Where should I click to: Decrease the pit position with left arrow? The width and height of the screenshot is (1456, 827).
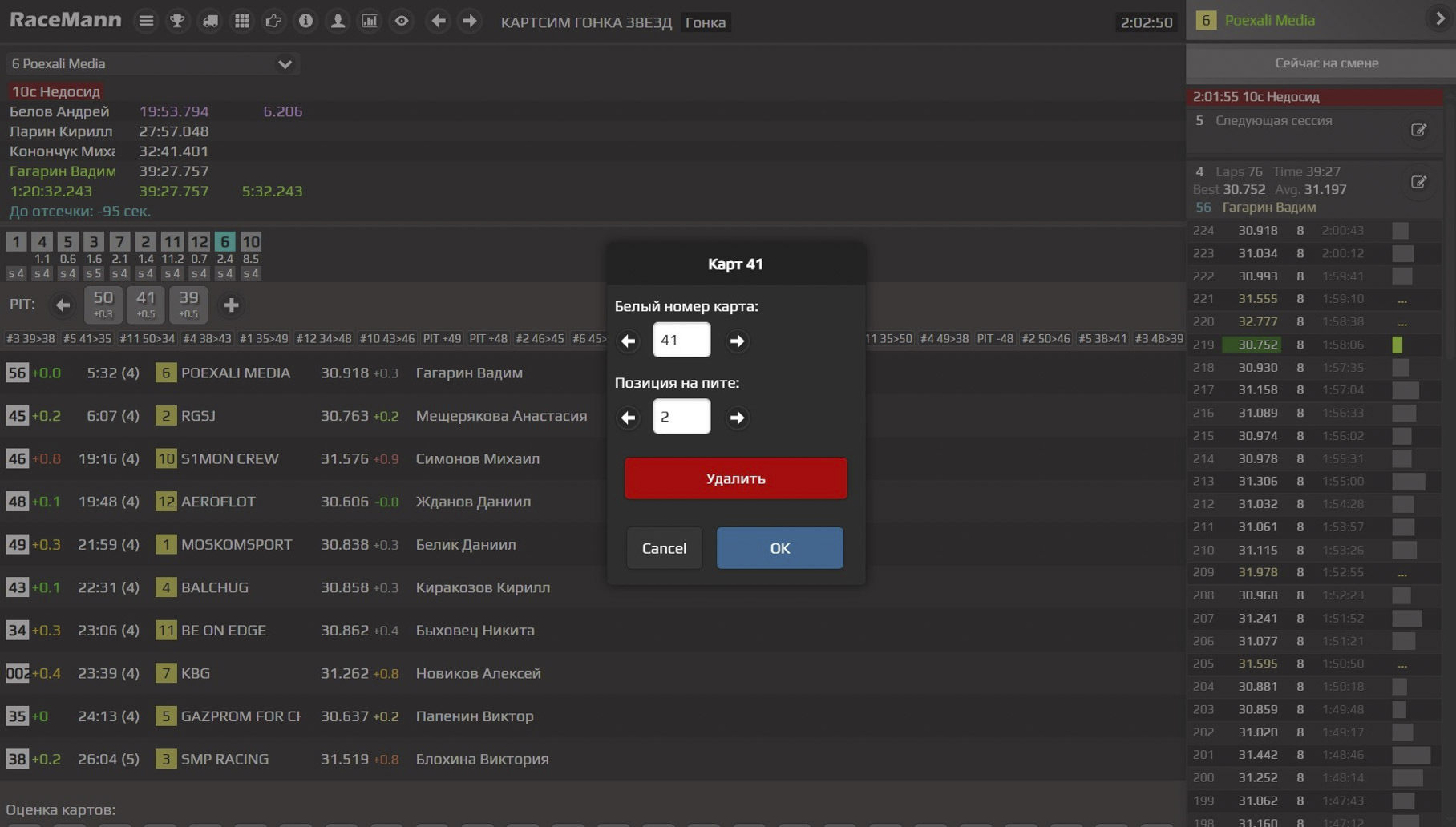pos(628,418)
